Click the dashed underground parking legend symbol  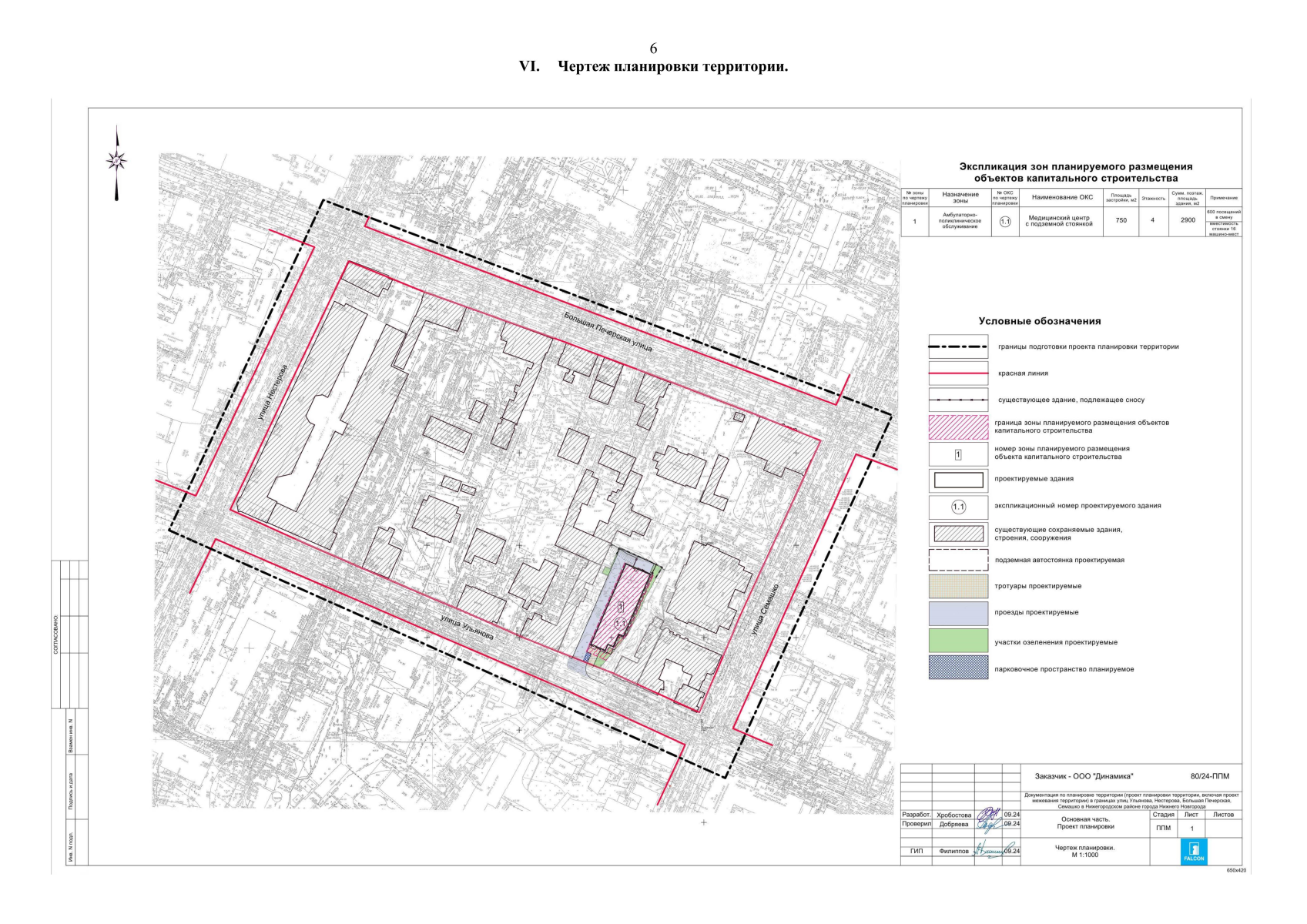(958, 560)
